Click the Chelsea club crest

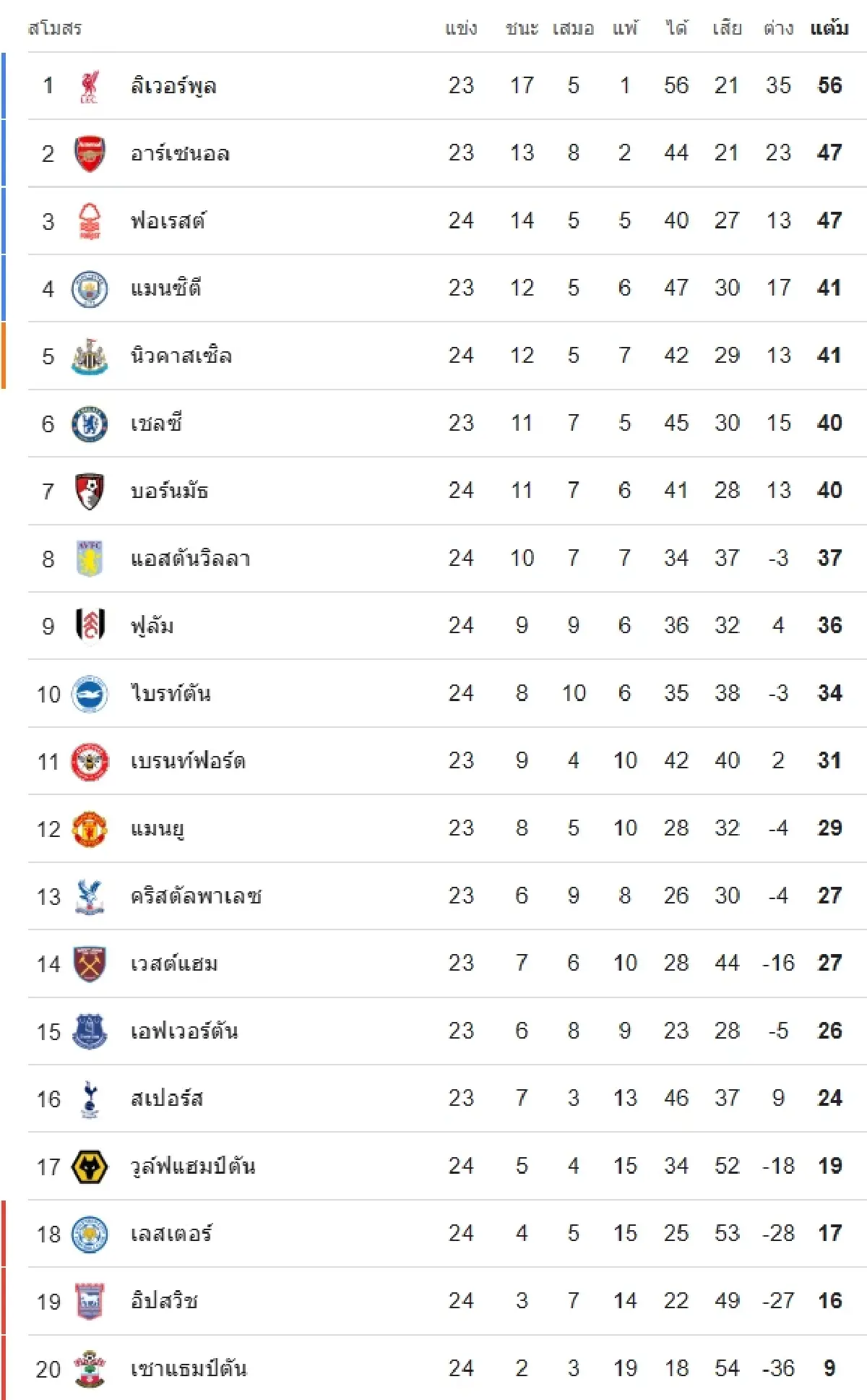90,424
